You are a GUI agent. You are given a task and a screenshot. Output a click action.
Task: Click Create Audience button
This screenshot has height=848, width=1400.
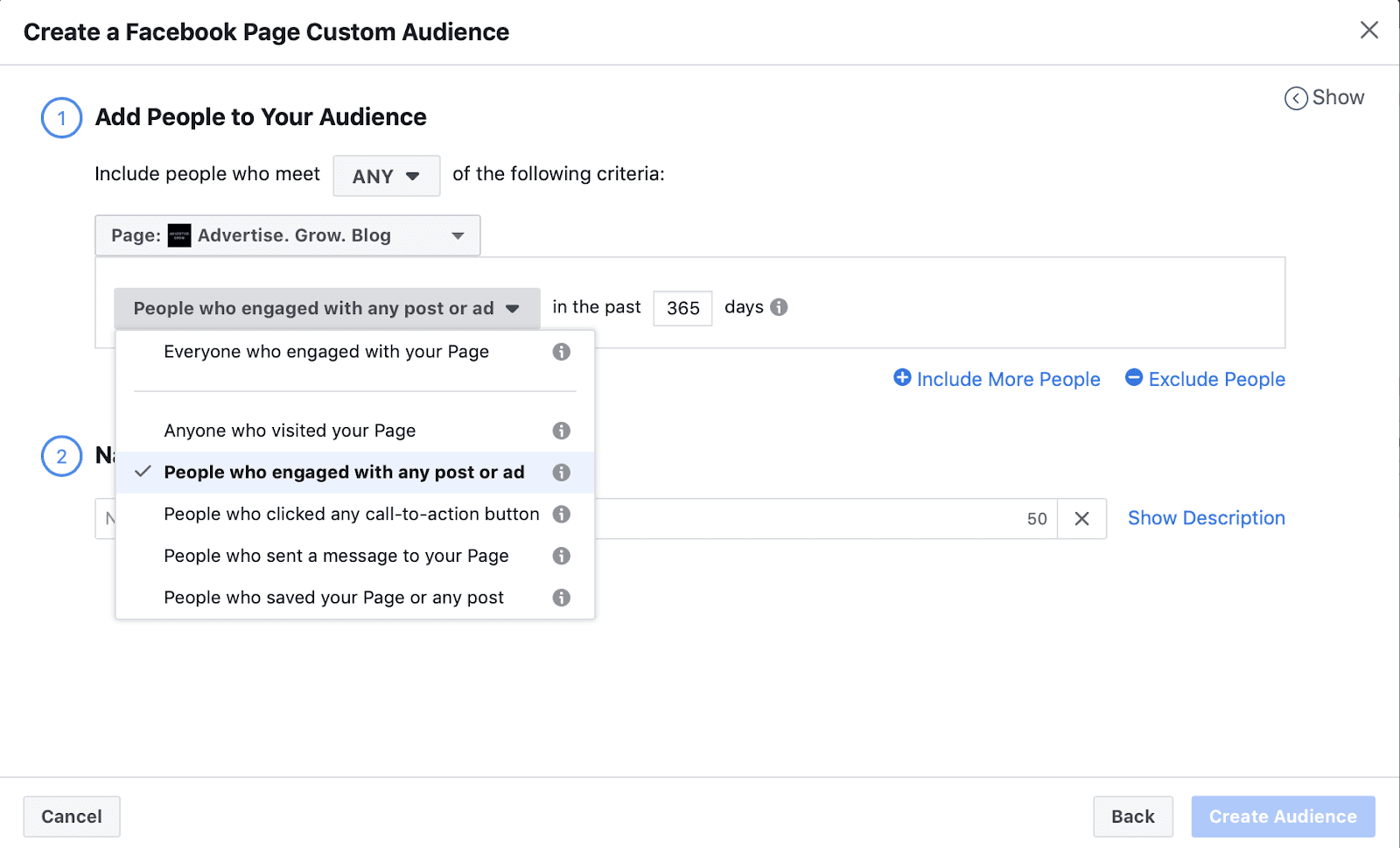click(x=1283, y=816)
